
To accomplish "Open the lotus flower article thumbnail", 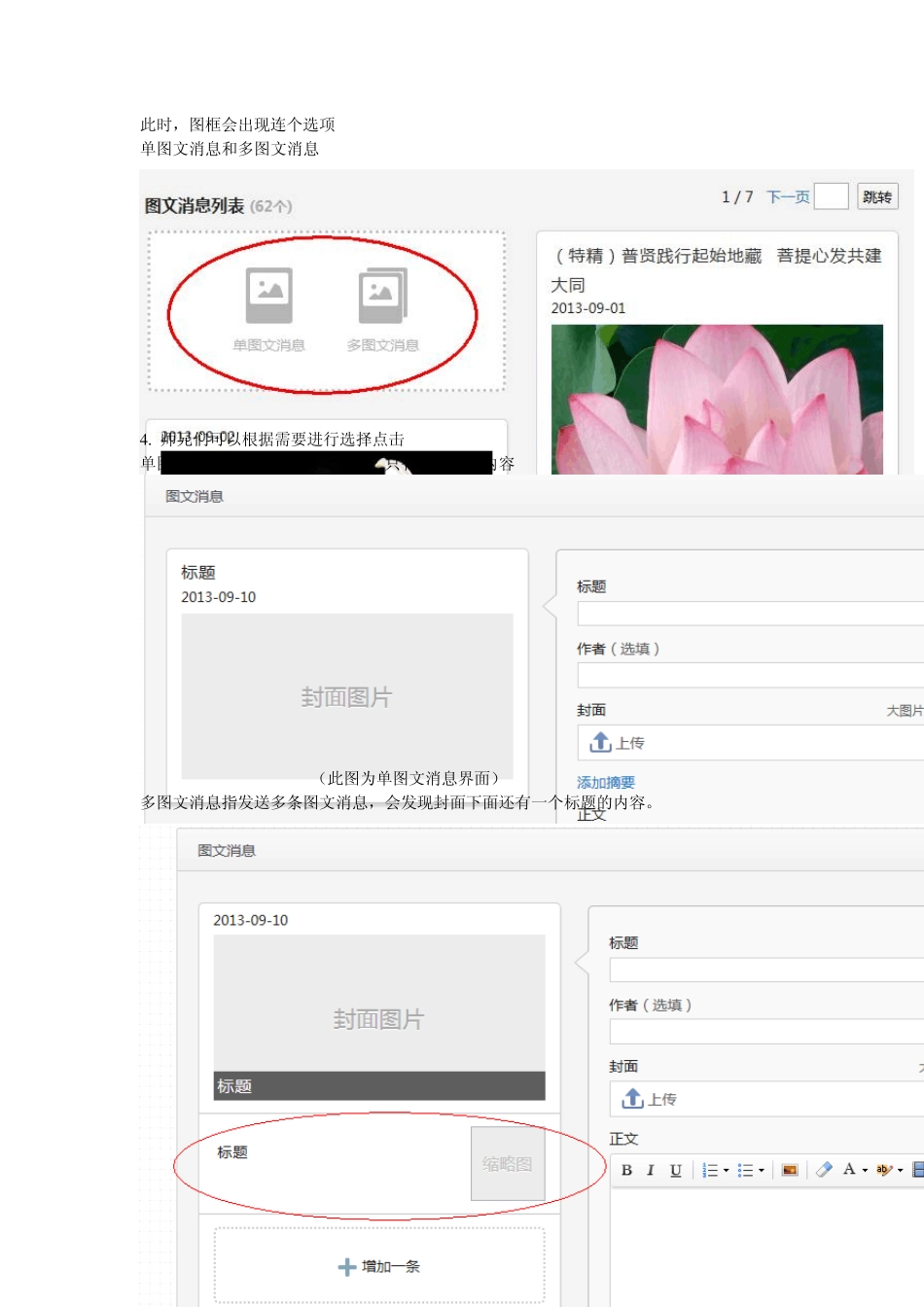I will coord(717,400).
